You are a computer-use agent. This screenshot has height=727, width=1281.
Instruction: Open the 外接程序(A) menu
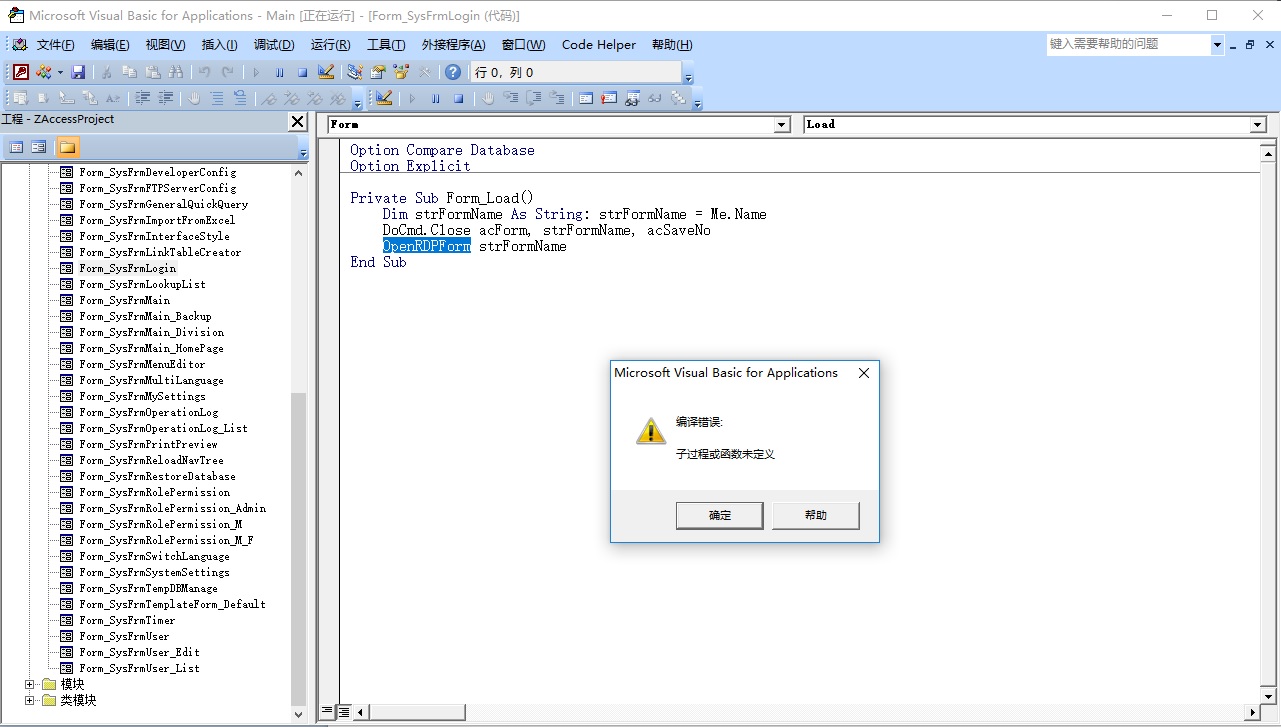(x=453, y=45)
